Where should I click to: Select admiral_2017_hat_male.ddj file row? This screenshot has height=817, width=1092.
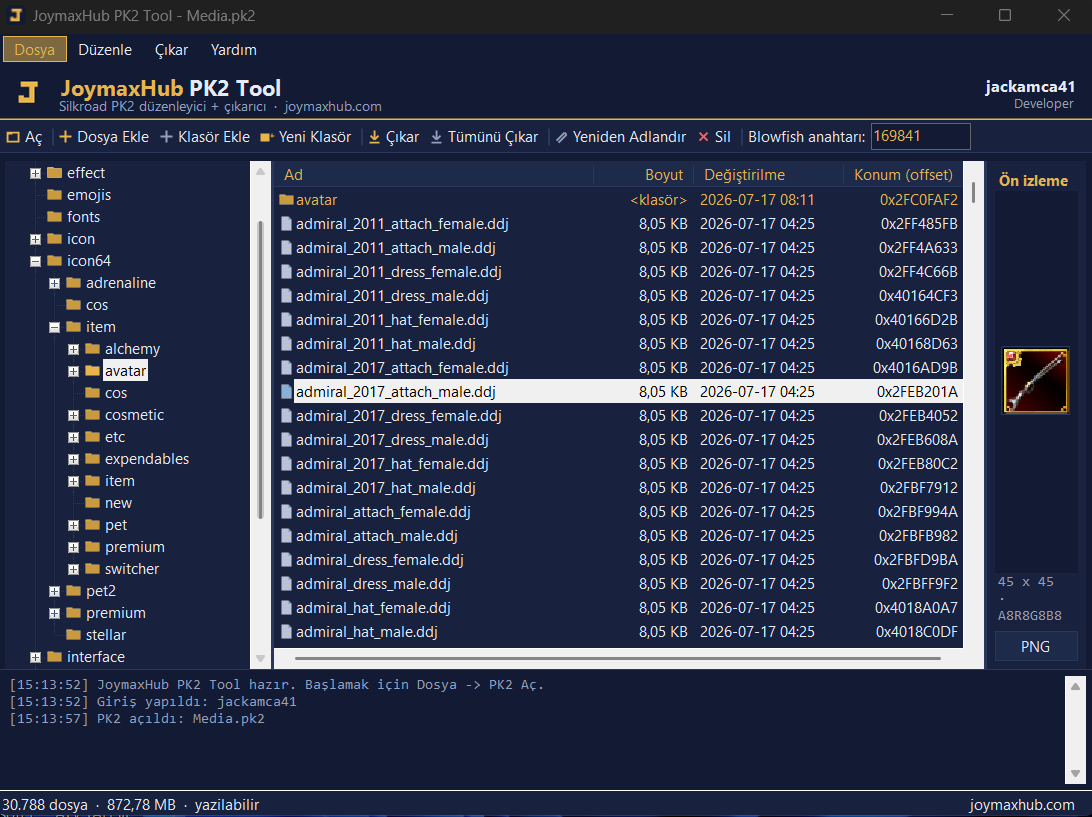(618, 488)
